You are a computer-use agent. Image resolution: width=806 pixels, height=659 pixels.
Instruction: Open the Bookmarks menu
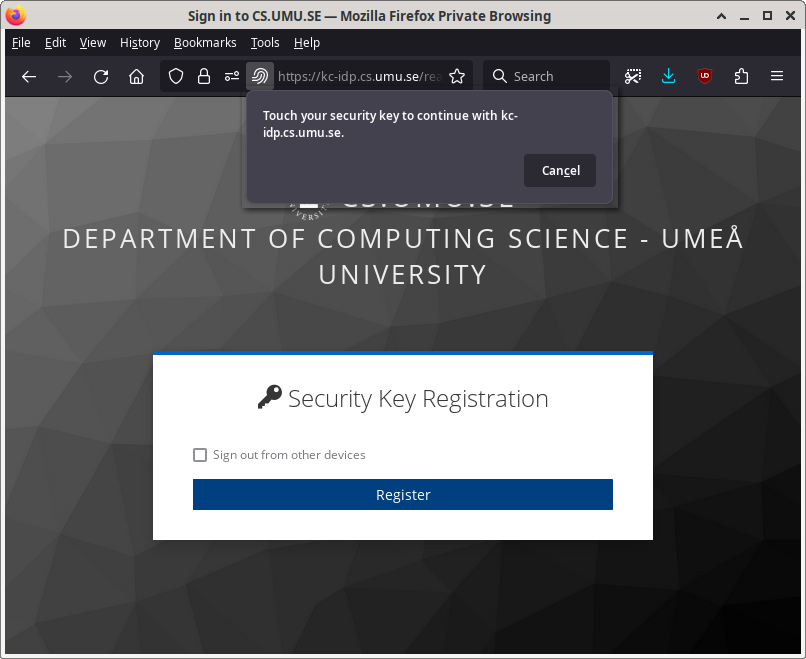[x=205, y=42]
